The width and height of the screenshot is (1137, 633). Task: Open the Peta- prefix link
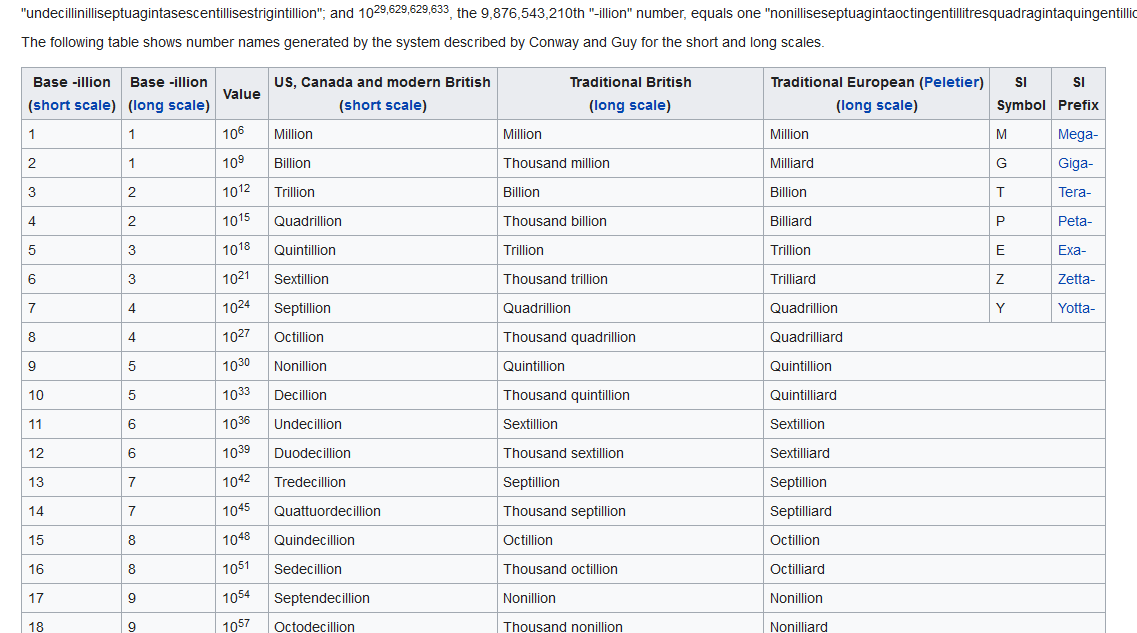(x=1075, y=221)
